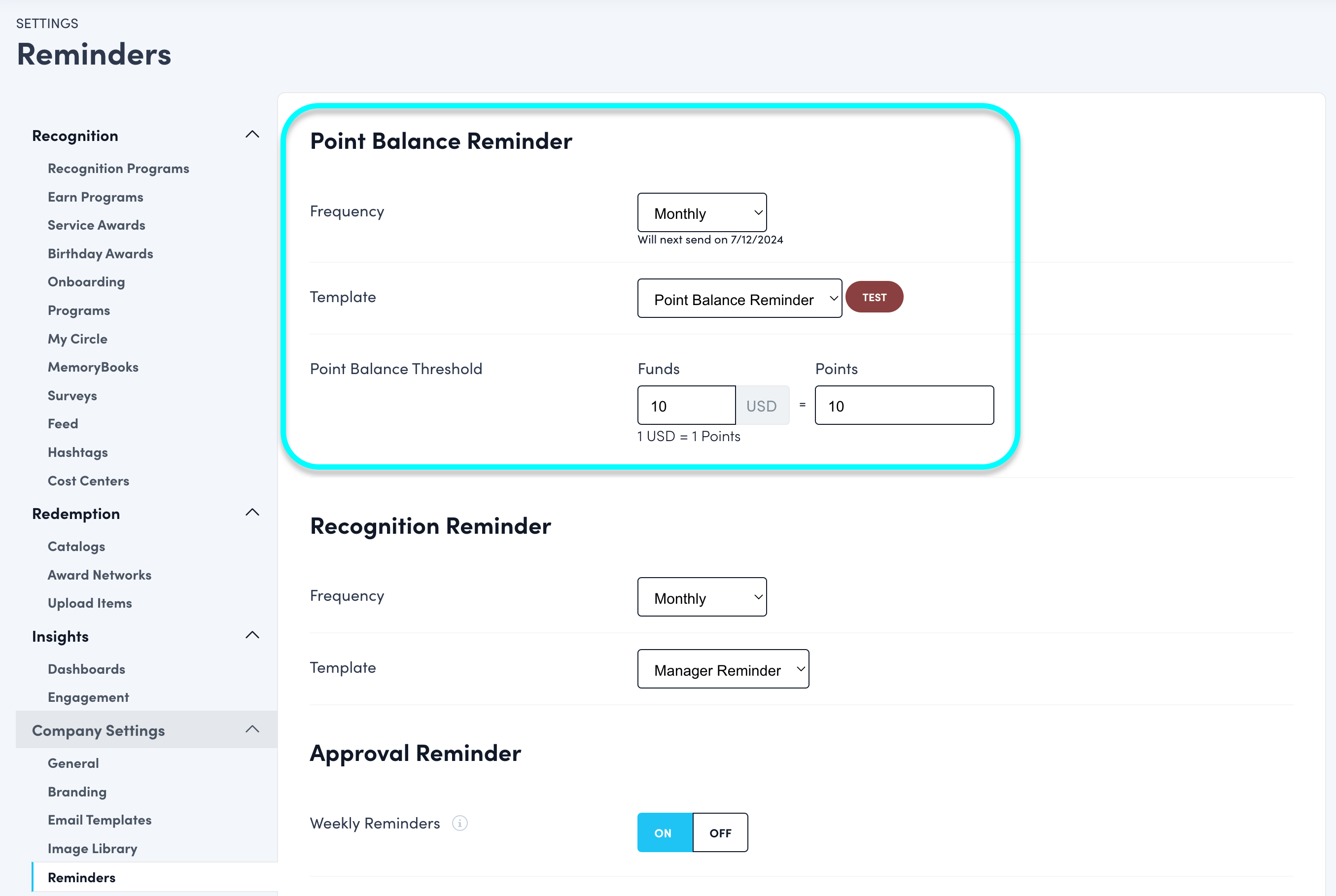
Task: Open the Manager Reminder template dropdown
Action: coord(723,669)
